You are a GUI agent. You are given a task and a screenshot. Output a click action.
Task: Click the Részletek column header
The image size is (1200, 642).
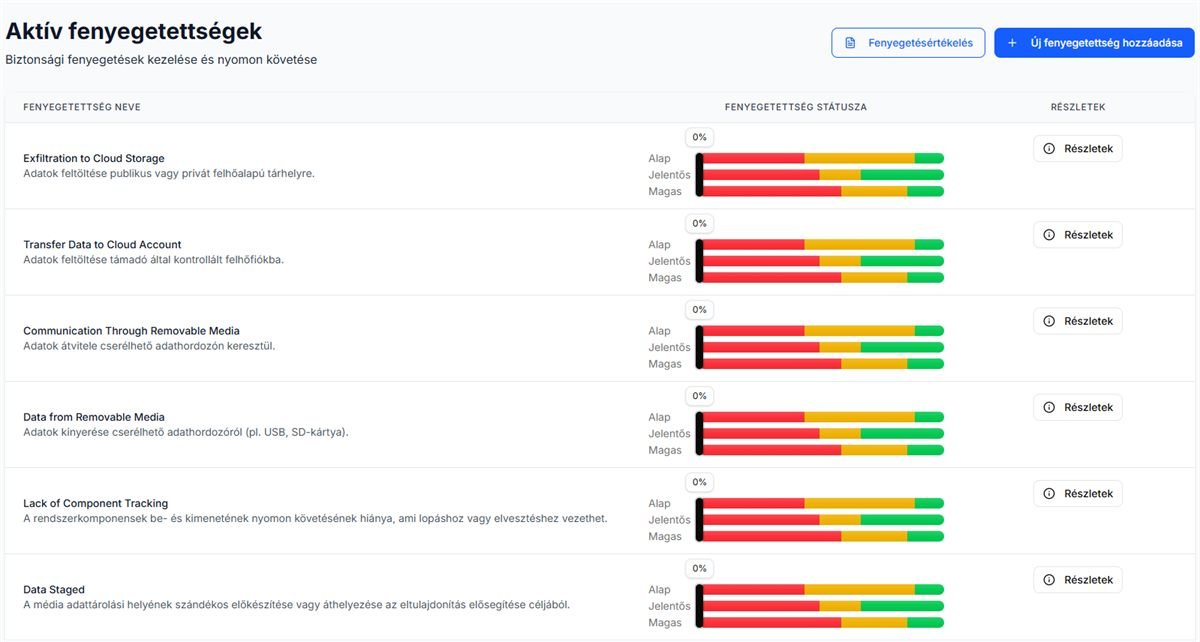[x=1077, y=107]
